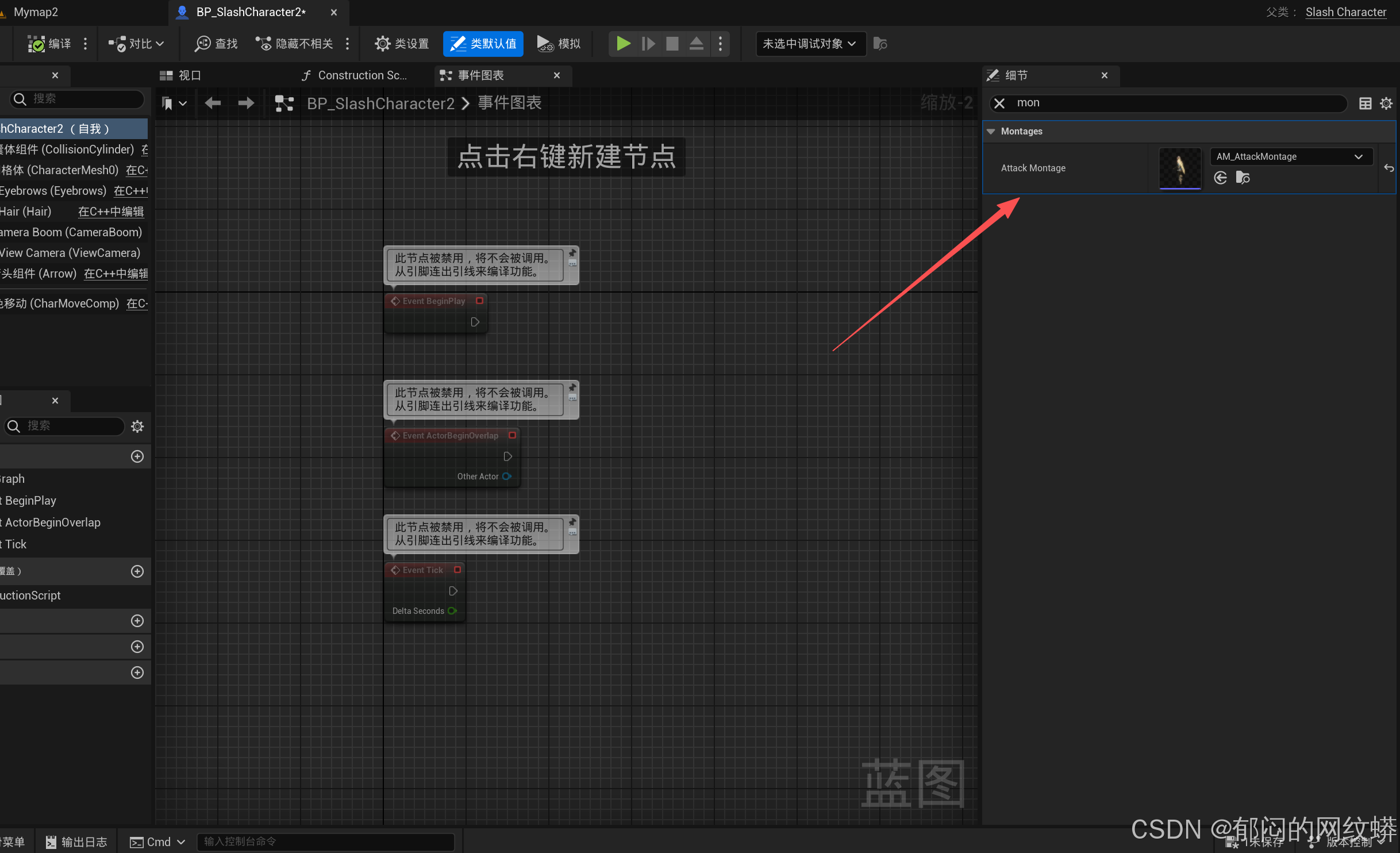Image resolution: width=1400 pixels, height=853 pixels.
Task: Toggle Class Defaults button
Action: point(483,44)
